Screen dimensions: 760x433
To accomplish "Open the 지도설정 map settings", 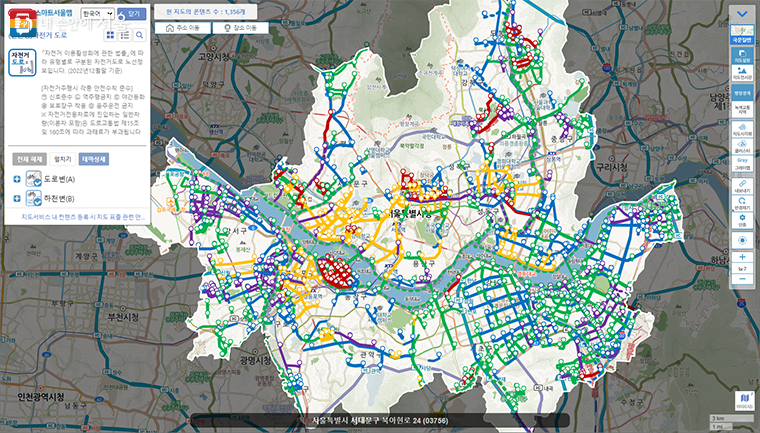I will (x=742, y=56).
